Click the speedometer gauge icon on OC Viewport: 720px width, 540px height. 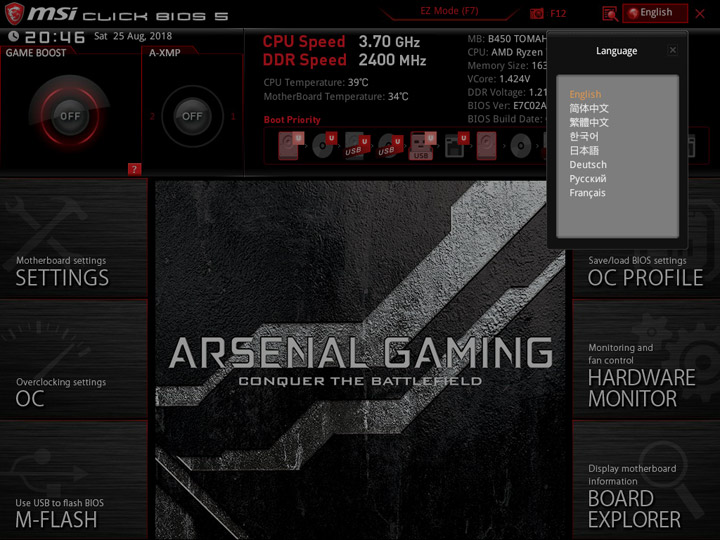46,349
